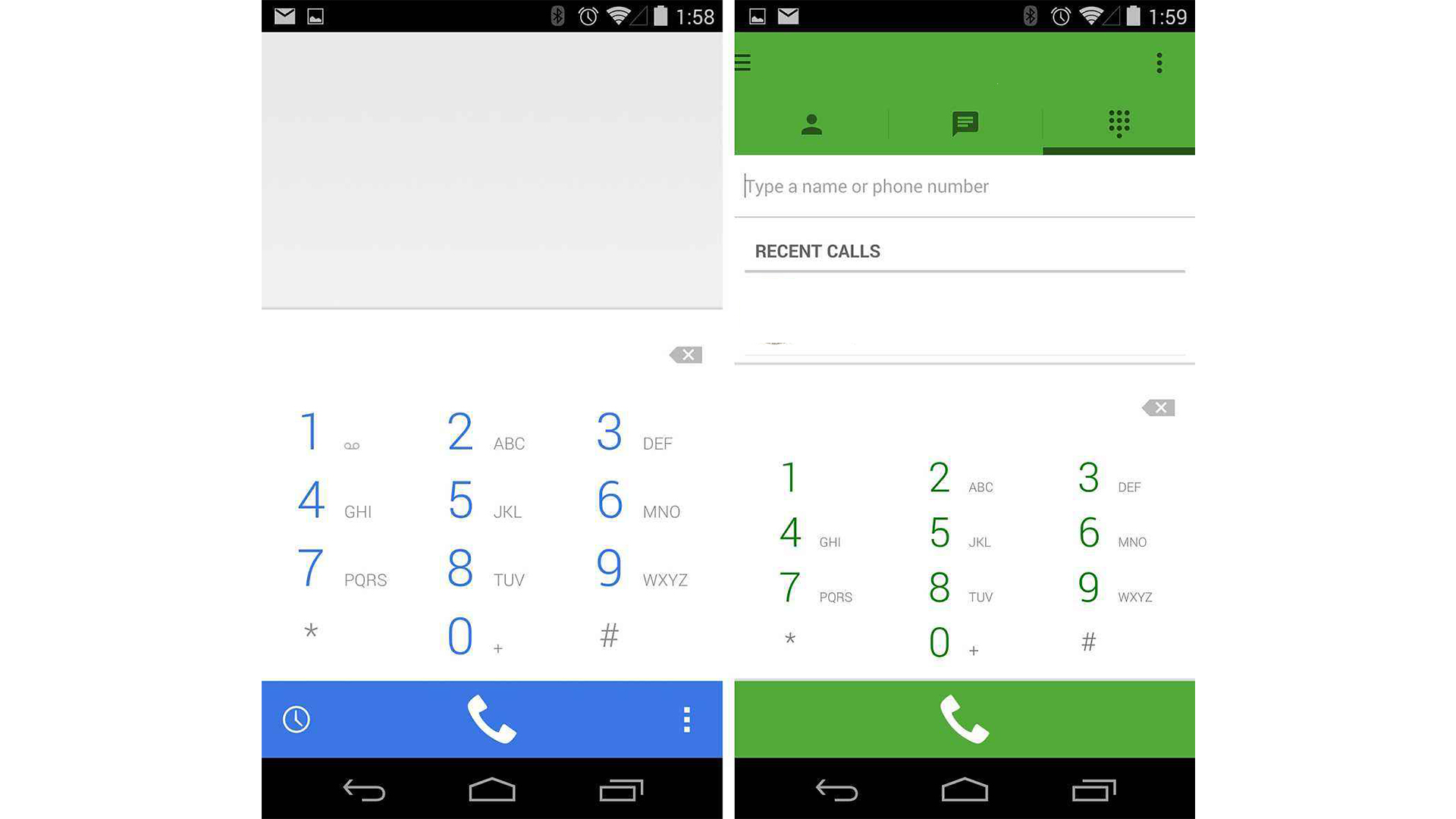
Task: Tap the blue call button (left dialer)
Action: [492, 718]
